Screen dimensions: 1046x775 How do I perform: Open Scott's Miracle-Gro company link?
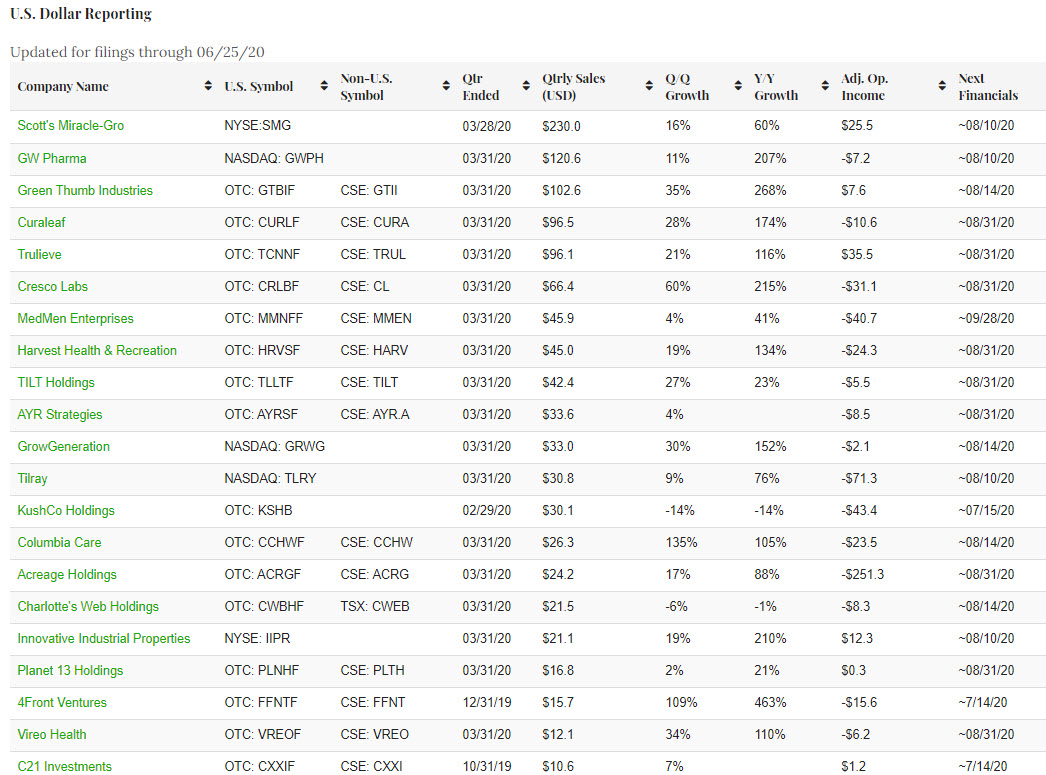click(x=71, y=126)
